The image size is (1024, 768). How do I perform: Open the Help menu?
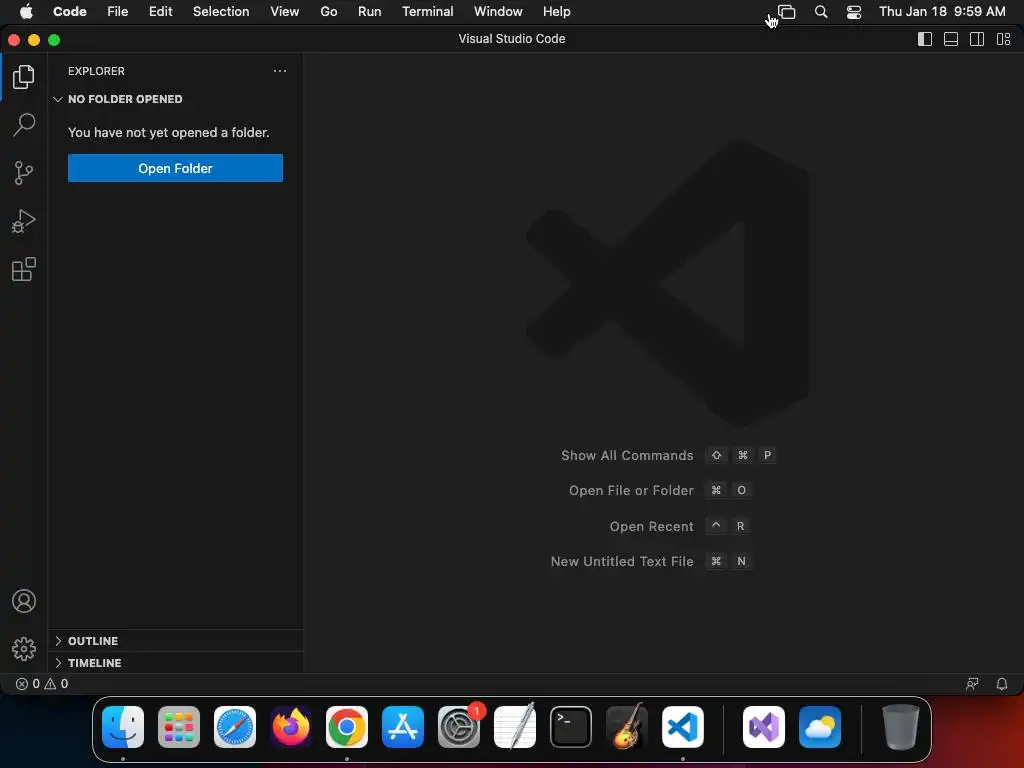coord(556,12)
